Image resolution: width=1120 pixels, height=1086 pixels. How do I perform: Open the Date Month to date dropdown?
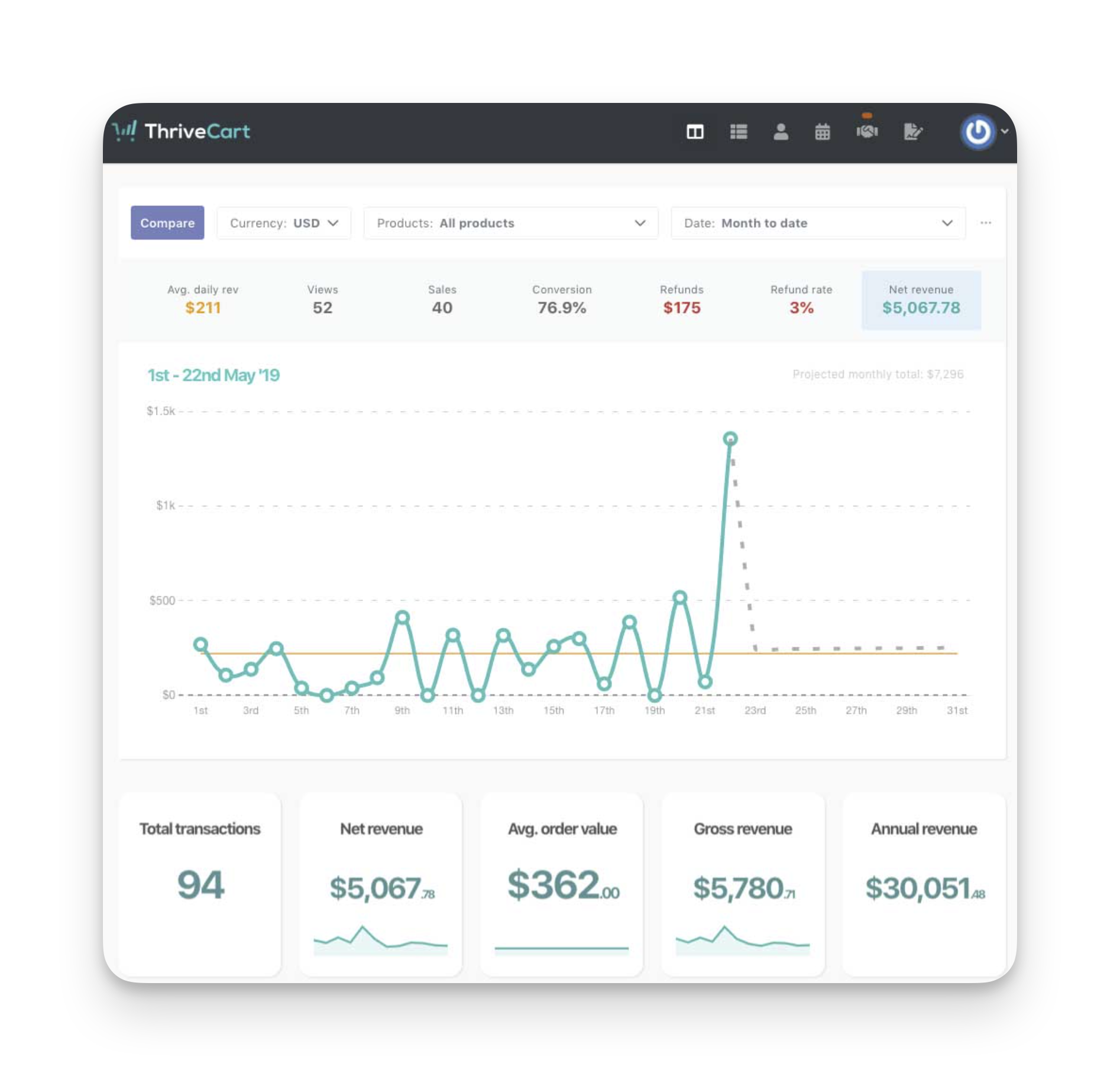pos(818,223)
